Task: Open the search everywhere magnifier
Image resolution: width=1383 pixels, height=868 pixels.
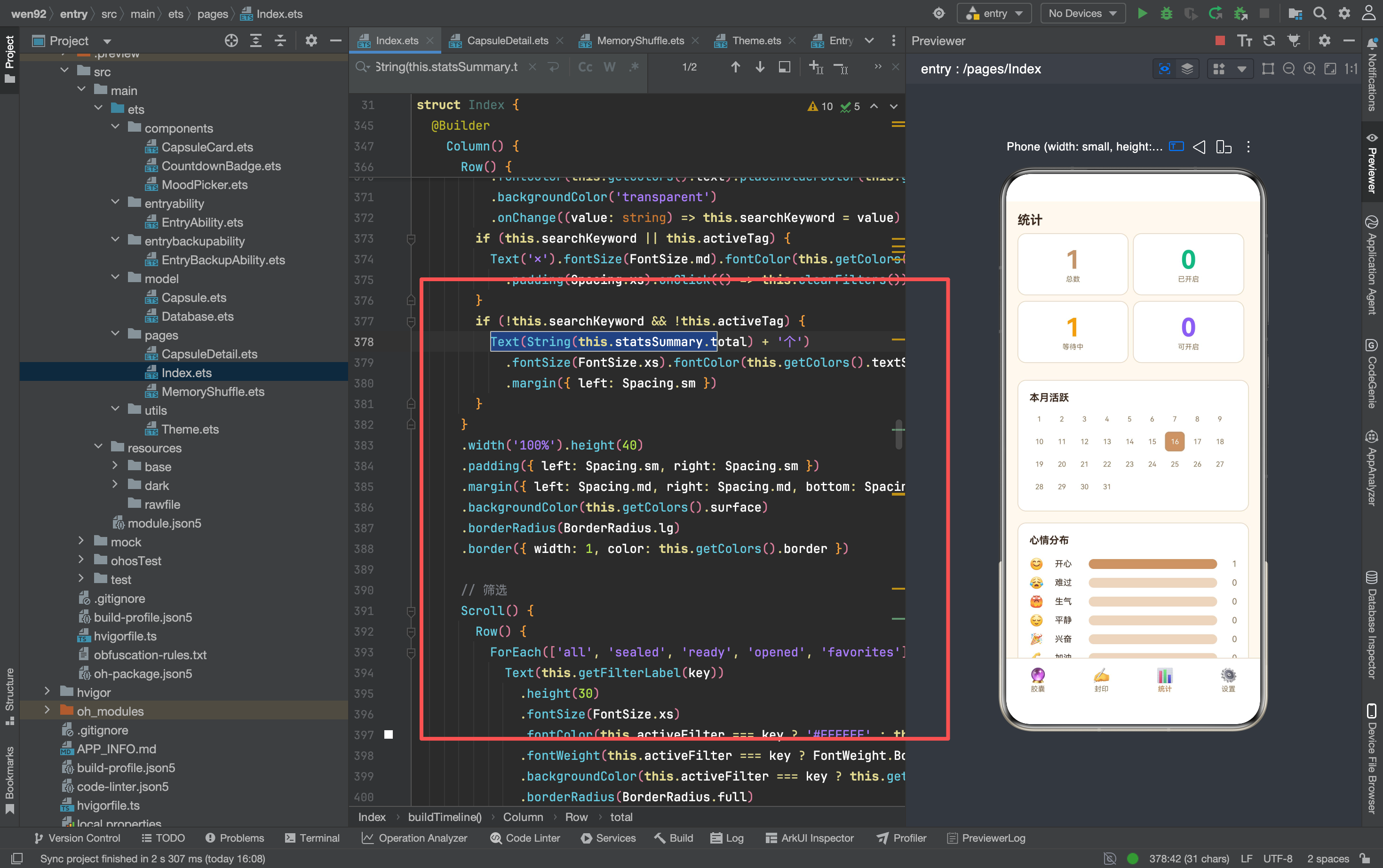Action: 1319,13
